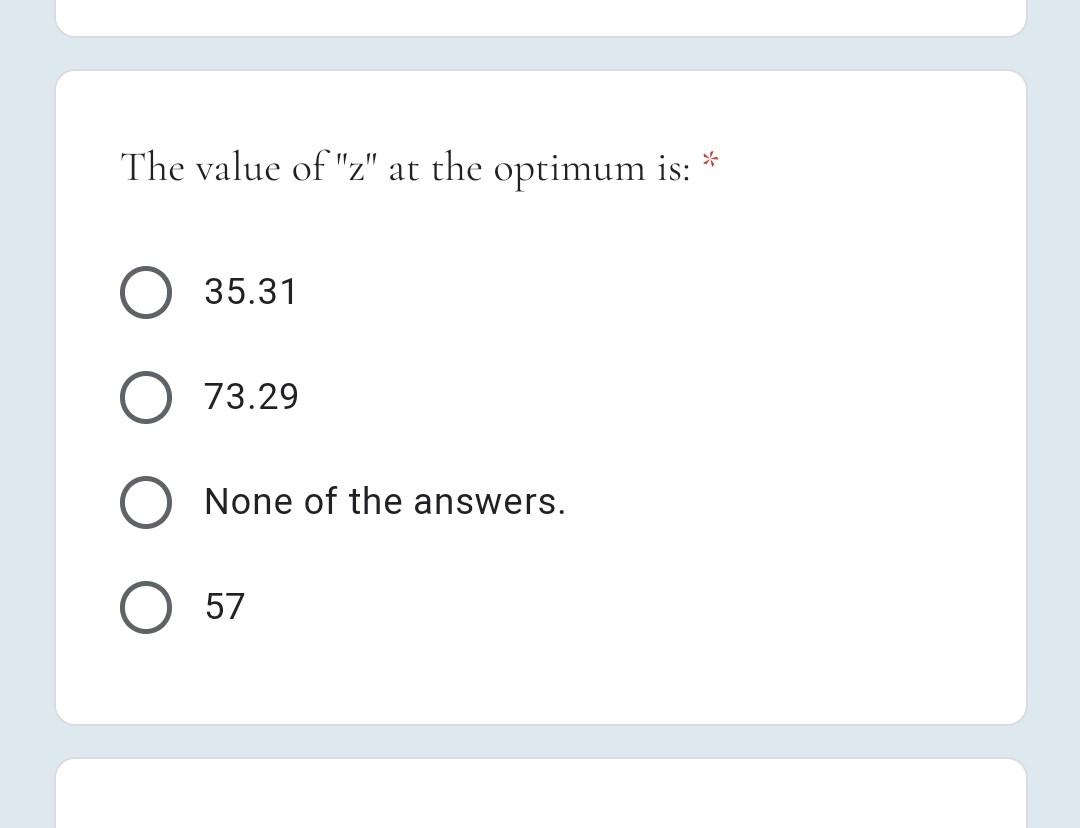Click the quoted 'z' in the question title
This screenshot has height=828, width=1080.
click(x=358, y=168)
